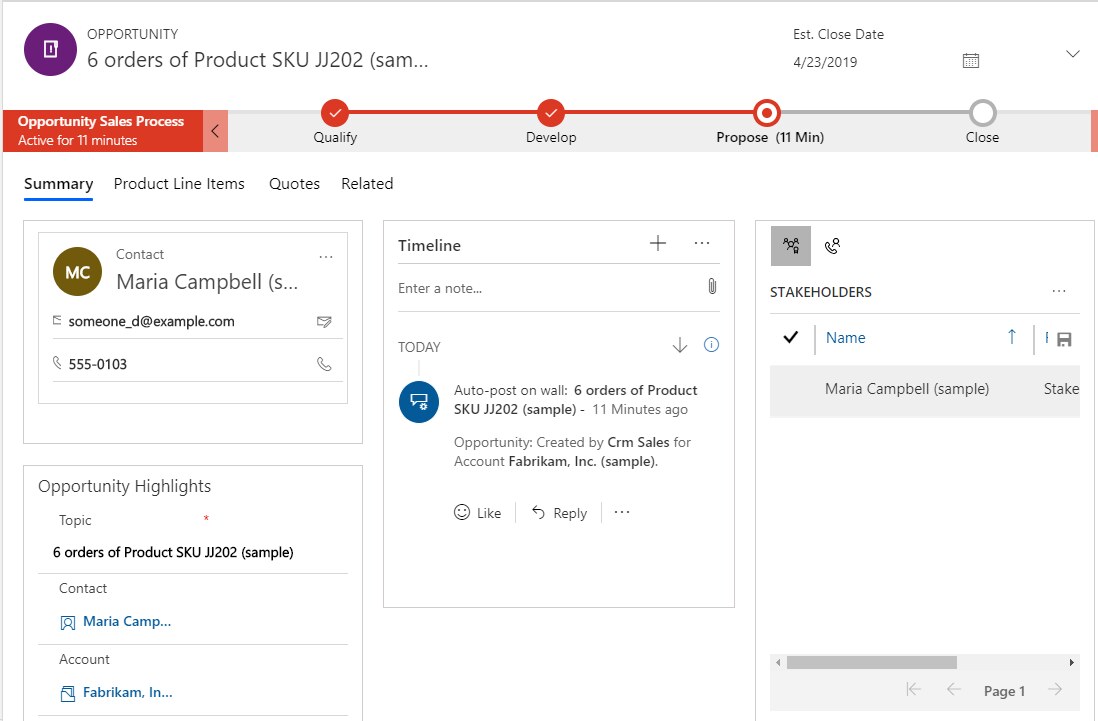This screenshot has height=721, width=1098.
Task: Reply to the auto-post
Action: click(559, 513)
